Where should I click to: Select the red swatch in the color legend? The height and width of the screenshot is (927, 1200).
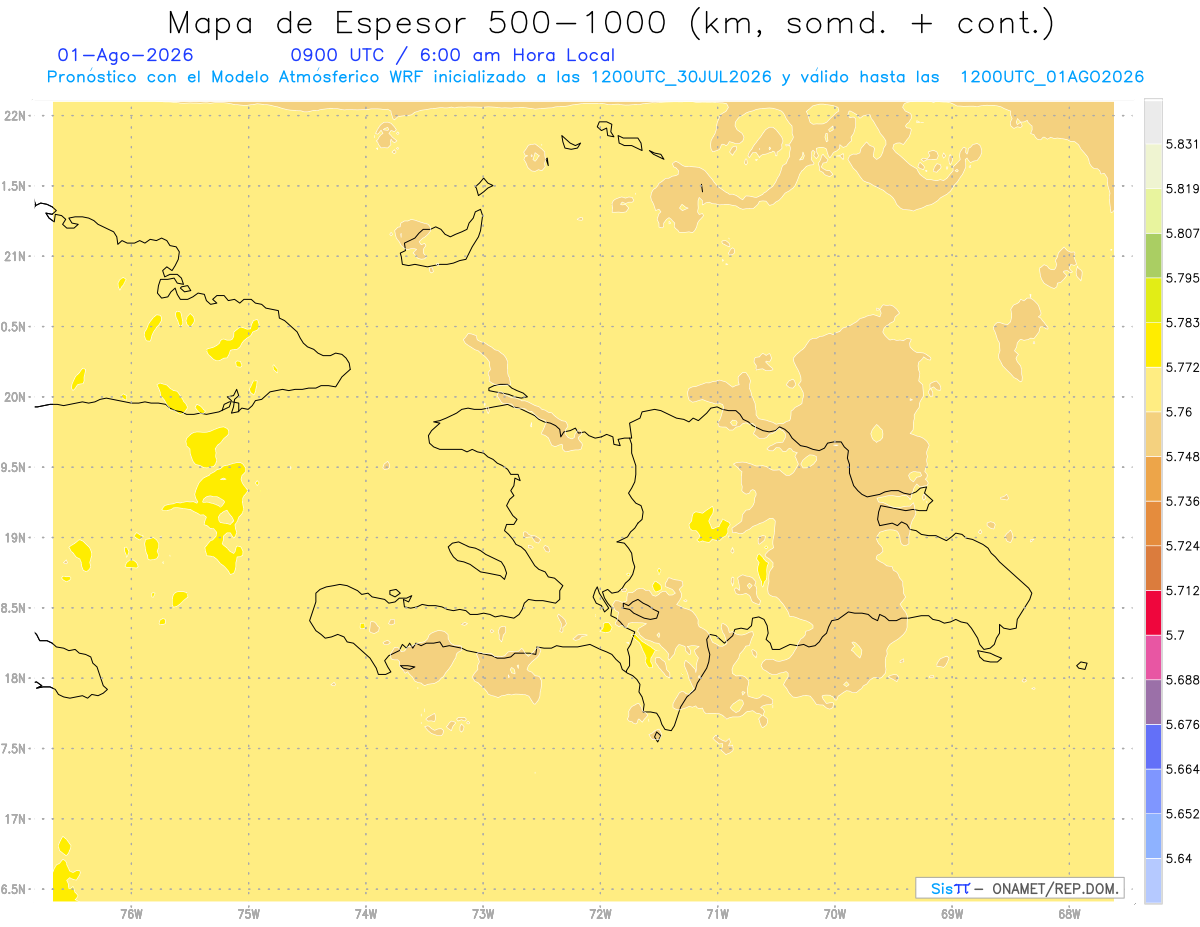(1153, 612)
